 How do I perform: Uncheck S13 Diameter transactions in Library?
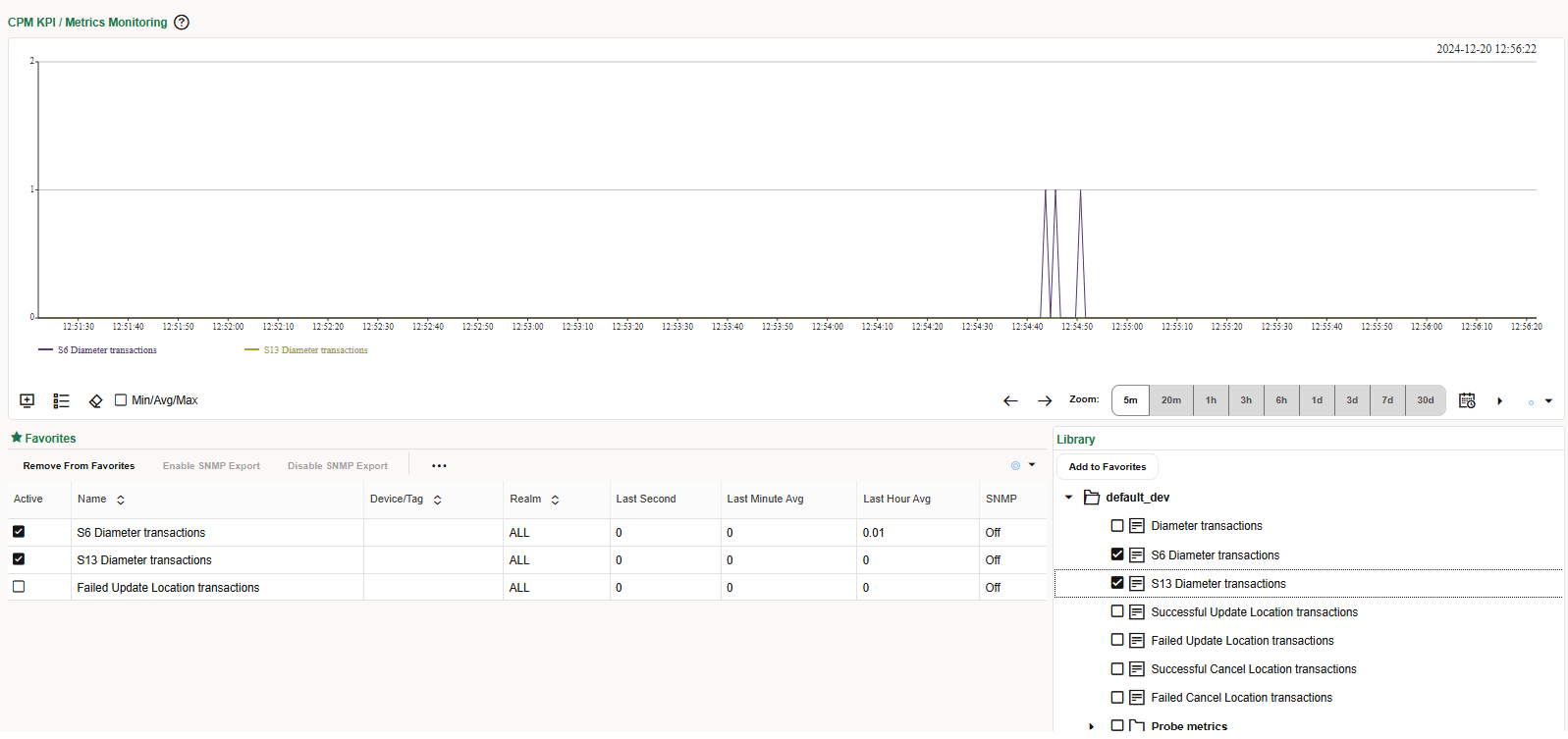[x=1117, y=583]
